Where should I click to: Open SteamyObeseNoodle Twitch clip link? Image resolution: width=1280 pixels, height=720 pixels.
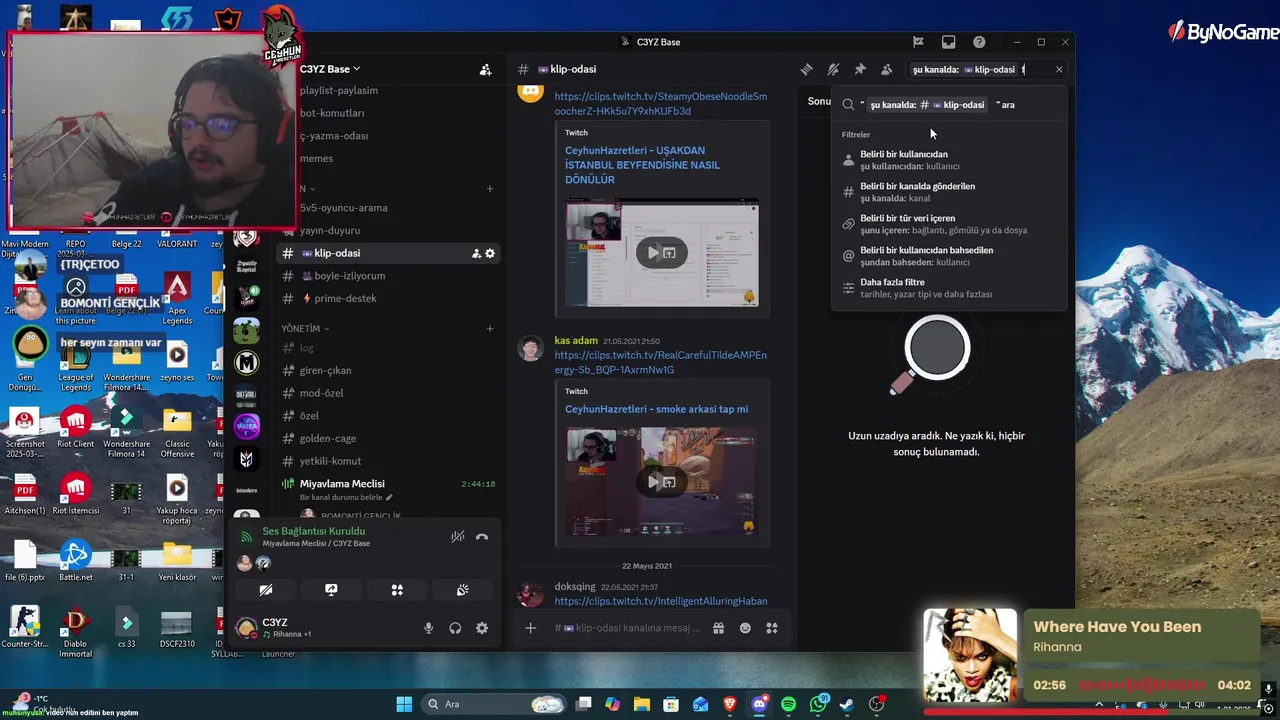[661, 104]
